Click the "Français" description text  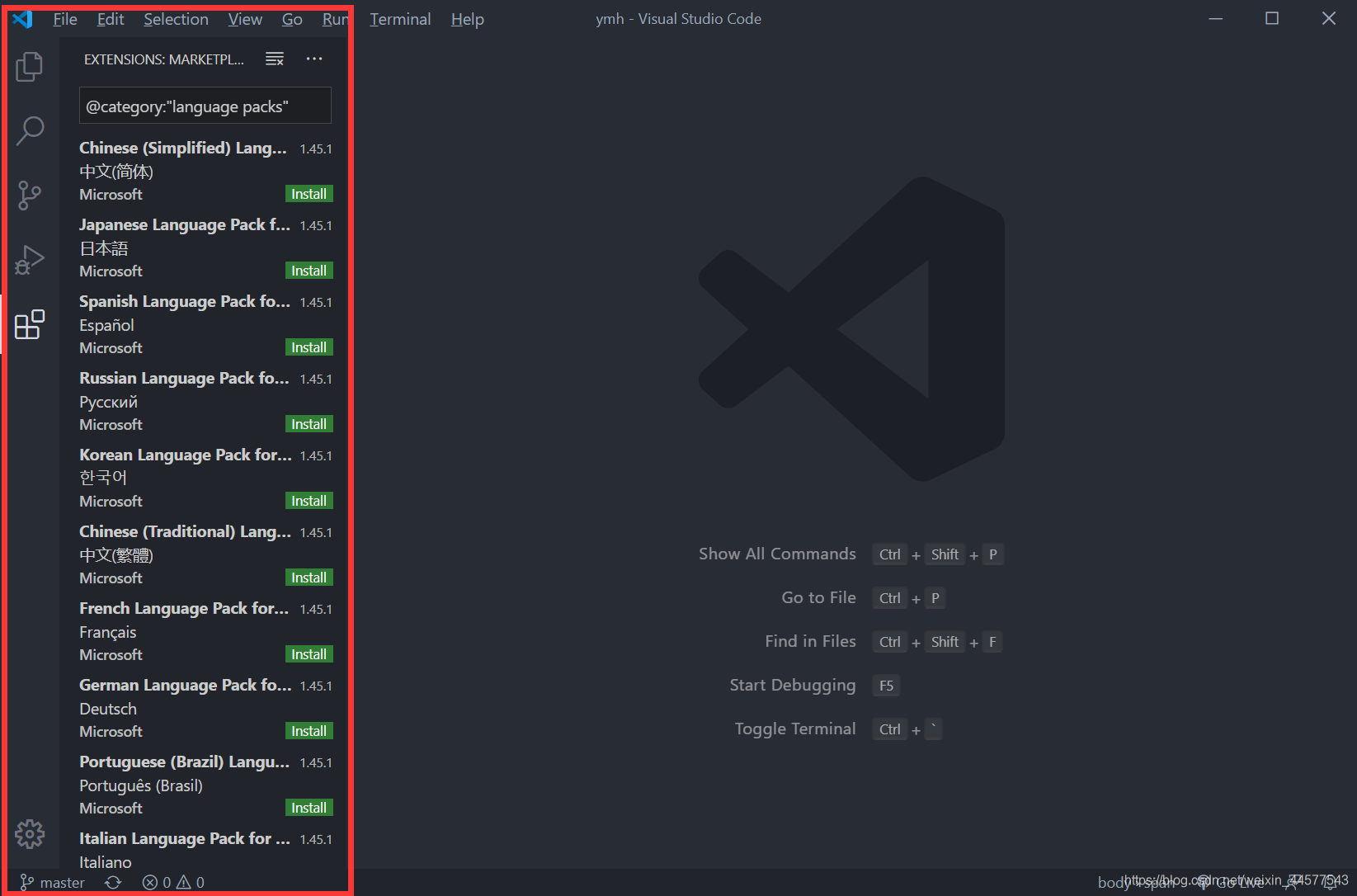[x=108, y=632]
